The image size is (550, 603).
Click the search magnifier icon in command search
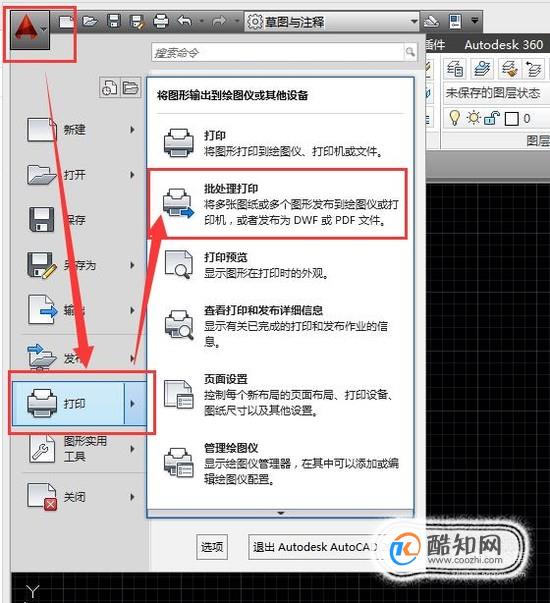click(410, 52)
